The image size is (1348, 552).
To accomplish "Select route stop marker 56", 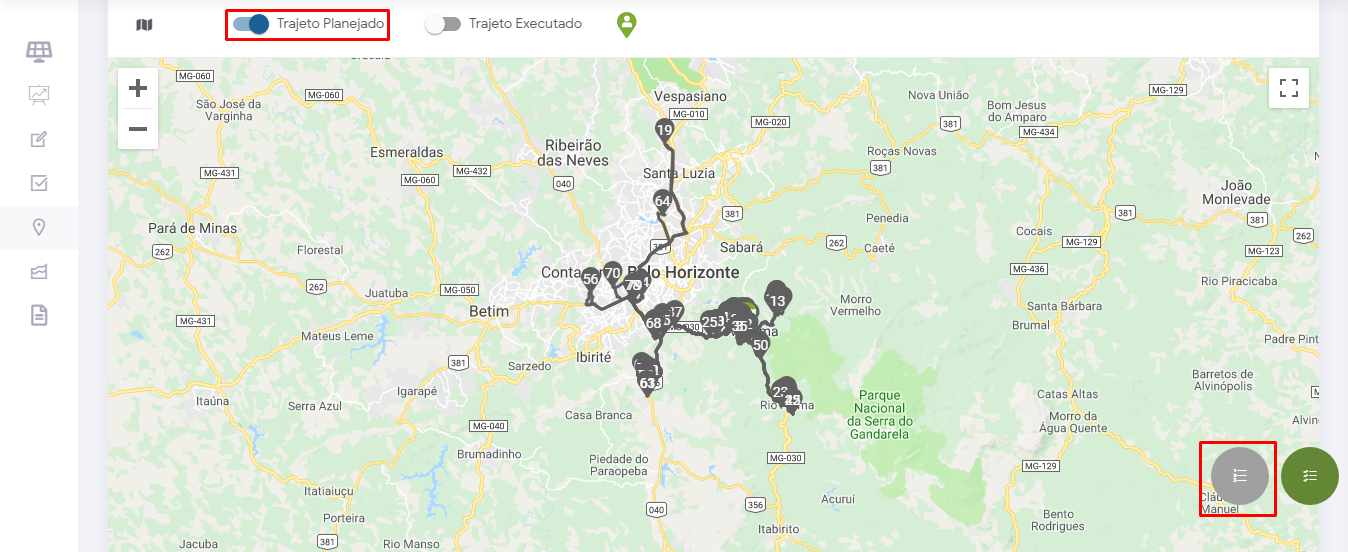I will pyautogui.click(x=591, y=281).
